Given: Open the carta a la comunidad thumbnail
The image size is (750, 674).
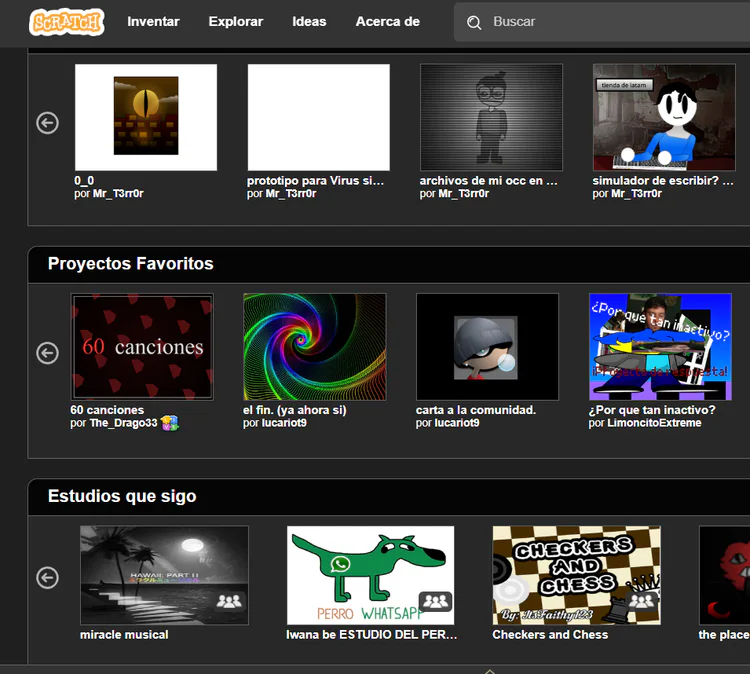Looking at the screenshot, I should (487, 347).
